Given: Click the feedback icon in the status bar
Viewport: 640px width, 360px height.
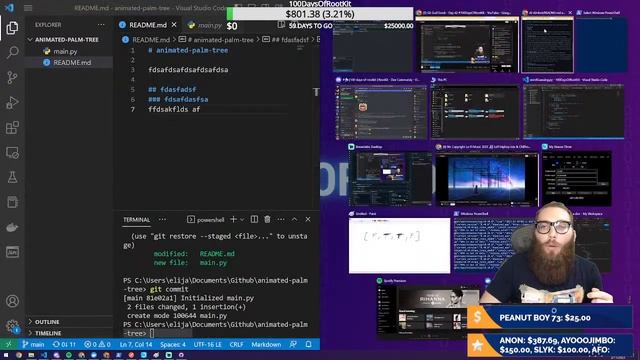Looking at the screenshot, I should (293, 344).
